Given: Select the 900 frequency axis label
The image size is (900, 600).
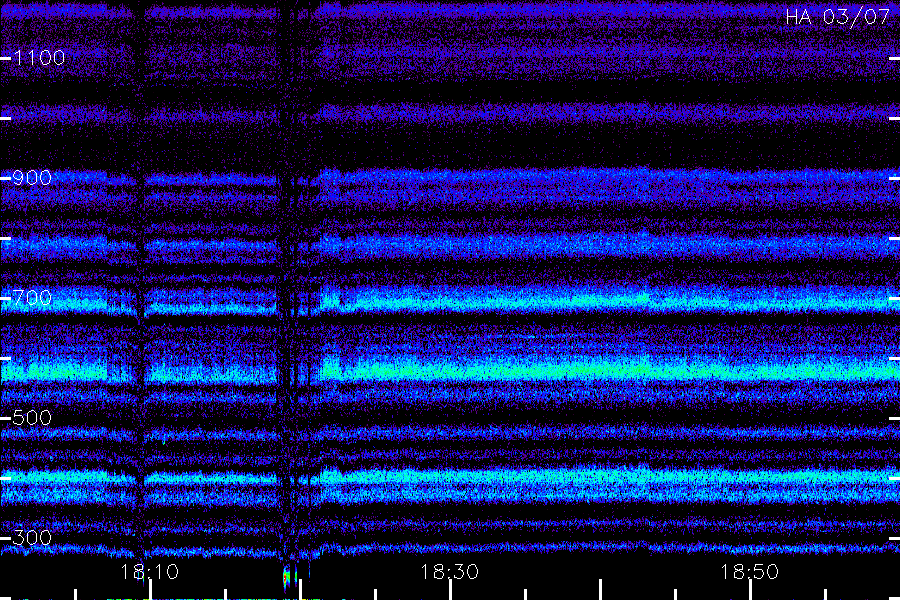Looking at the screenshot, I should (32, 178).
